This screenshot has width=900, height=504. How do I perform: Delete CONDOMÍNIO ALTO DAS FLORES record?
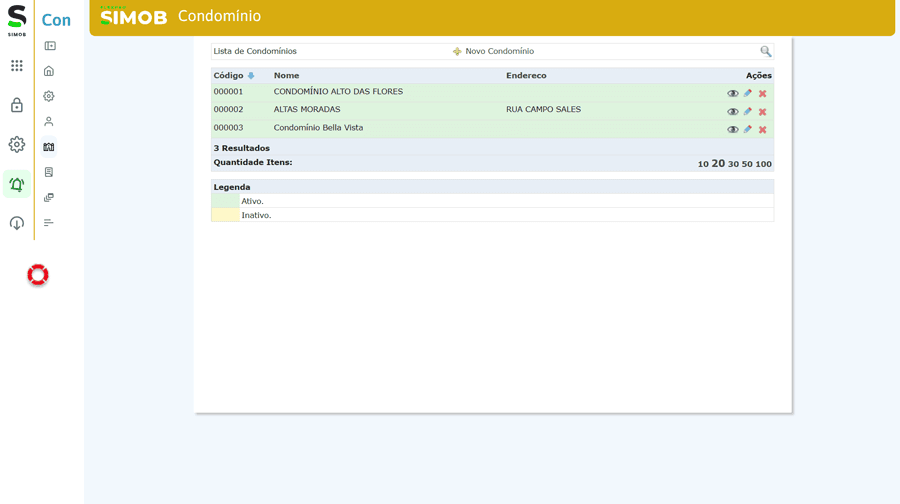[x=762, y=94]
